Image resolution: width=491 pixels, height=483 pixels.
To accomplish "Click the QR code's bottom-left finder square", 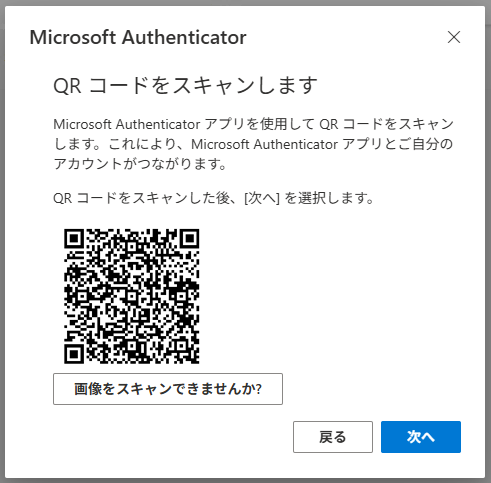I will pos(73,354).
